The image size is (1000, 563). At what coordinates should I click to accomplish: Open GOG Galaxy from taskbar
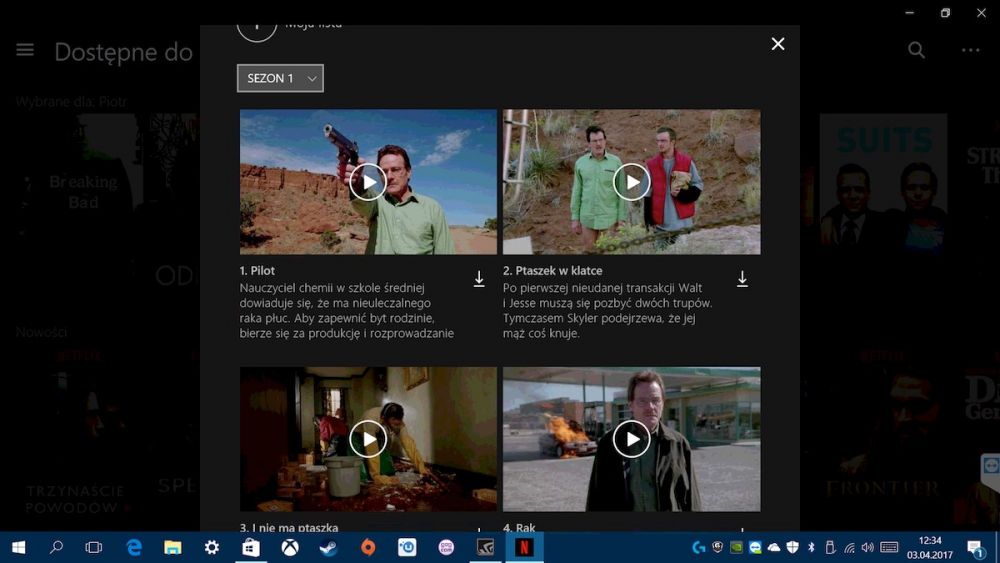pos(446,547)
